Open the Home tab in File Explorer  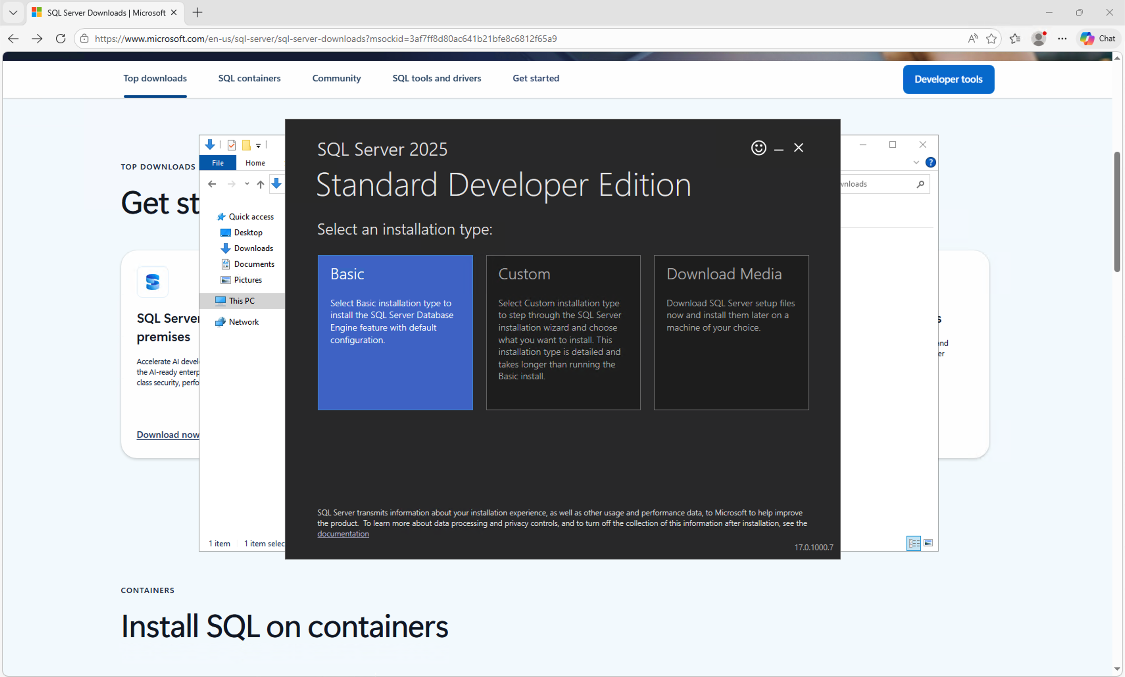click(255, 163)
